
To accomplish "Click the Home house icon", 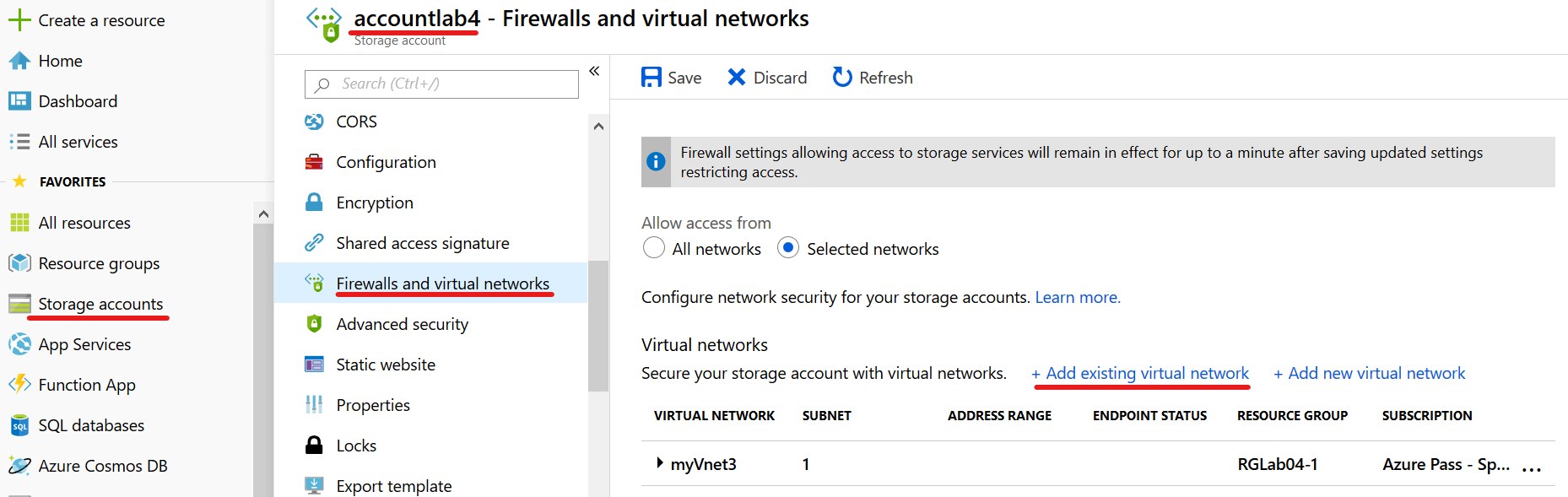I will click(19, 61).
